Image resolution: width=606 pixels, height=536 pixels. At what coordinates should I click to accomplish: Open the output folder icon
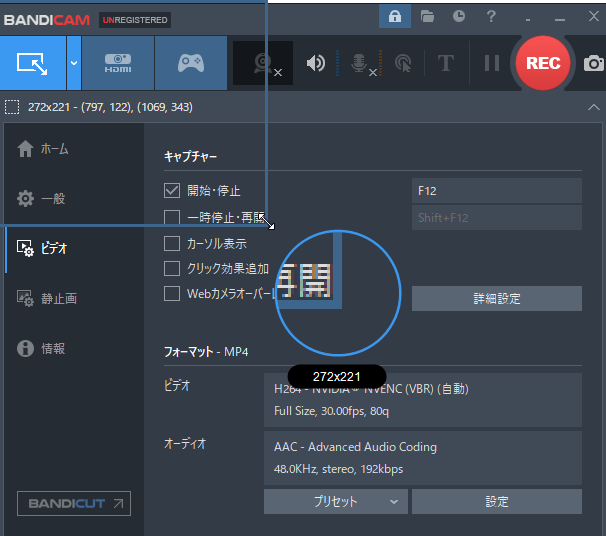point(427,16)
